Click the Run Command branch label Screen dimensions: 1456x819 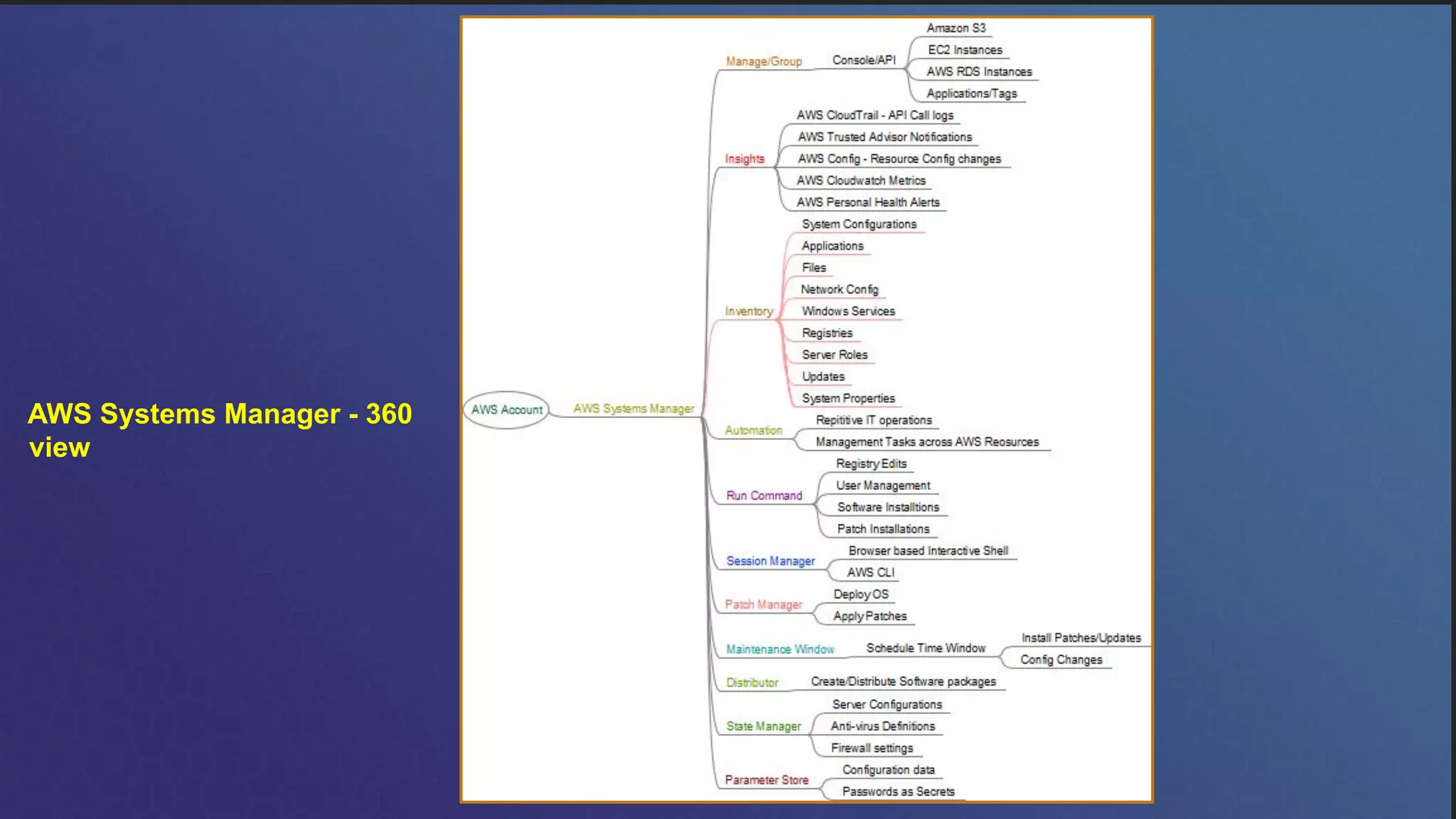764,496
